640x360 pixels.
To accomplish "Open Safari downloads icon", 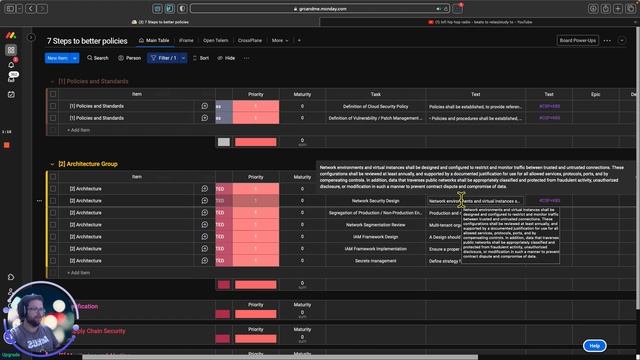I will 593,8.
